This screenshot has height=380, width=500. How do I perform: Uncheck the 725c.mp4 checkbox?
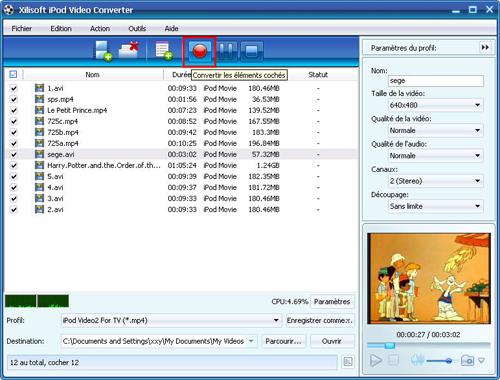click(14, 121)
